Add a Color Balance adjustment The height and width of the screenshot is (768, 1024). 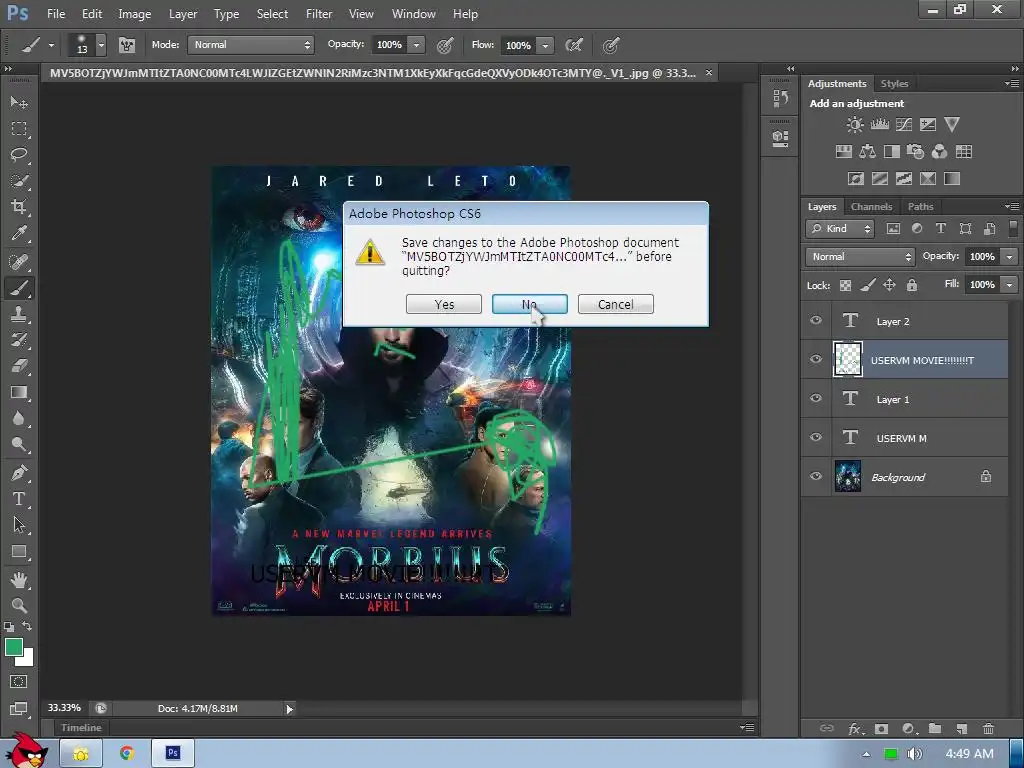tap(867, 152)
